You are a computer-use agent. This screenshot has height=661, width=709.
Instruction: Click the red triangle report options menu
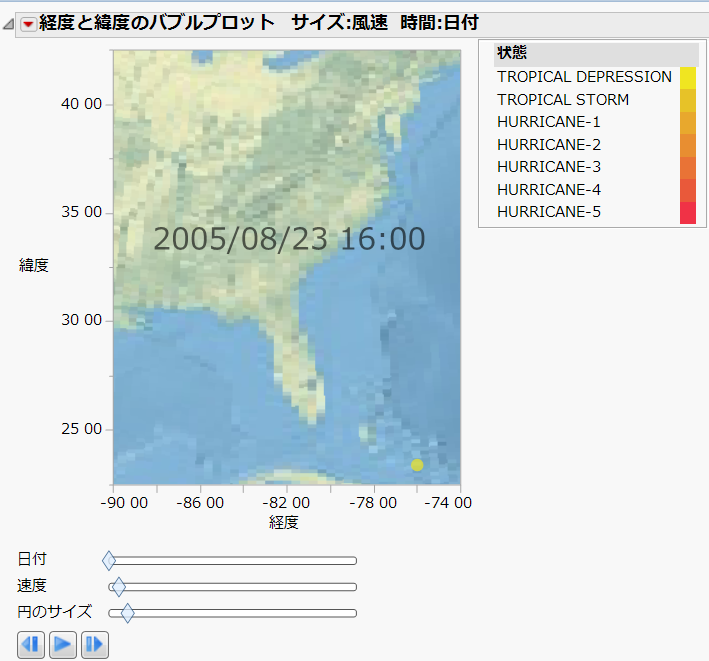point(28,23)
